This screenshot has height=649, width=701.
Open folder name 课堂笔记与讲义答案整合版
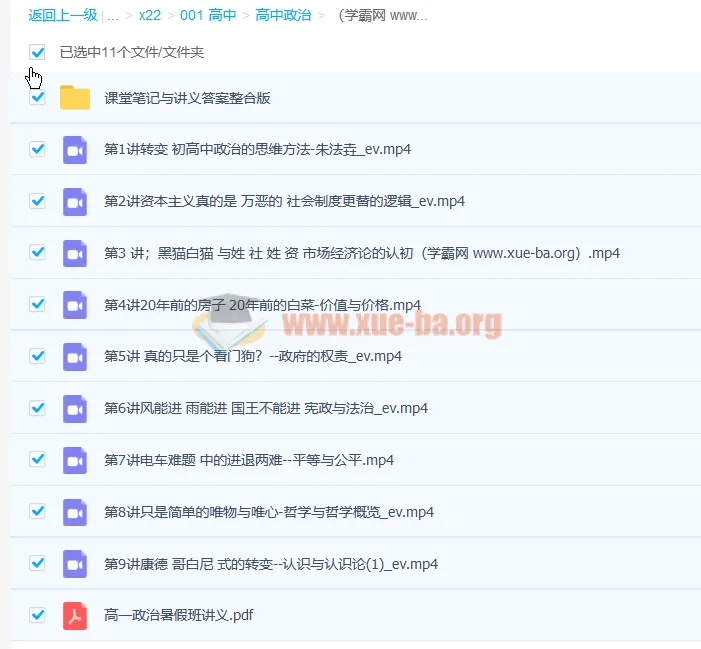click(187, 98)
